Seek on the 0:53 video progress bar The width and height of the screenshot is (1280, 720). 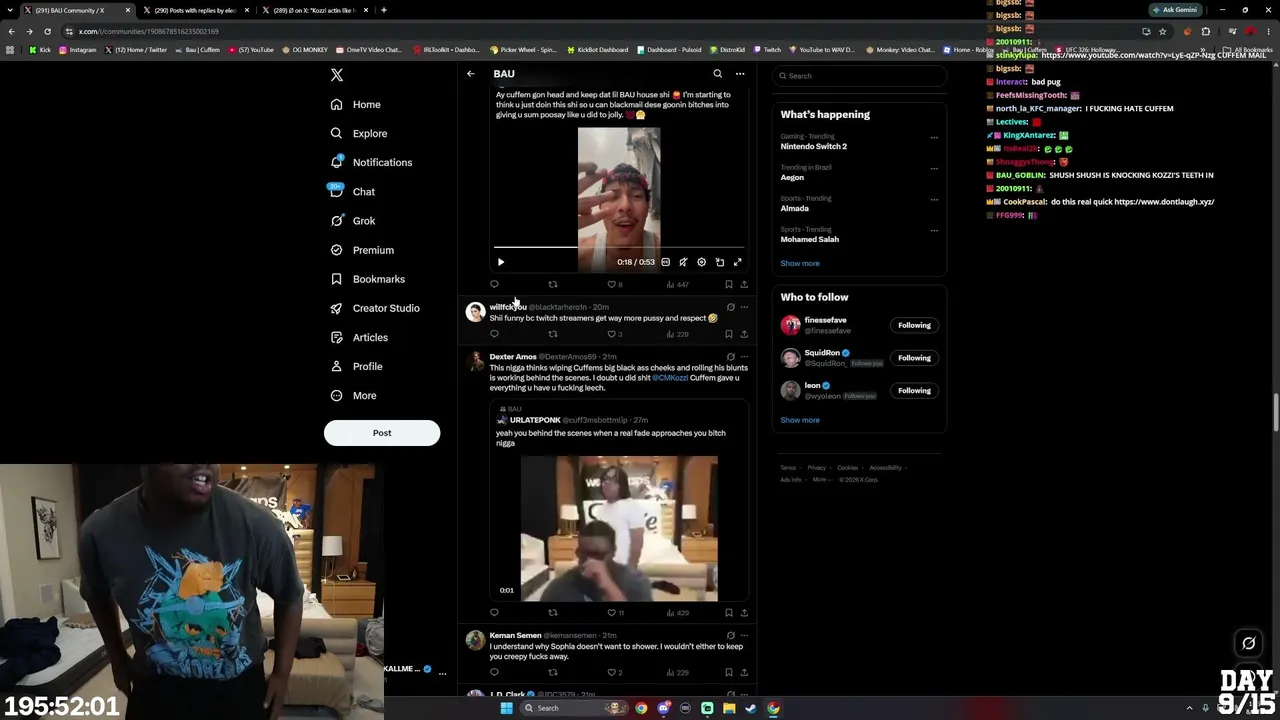click(x=619, y=247)
